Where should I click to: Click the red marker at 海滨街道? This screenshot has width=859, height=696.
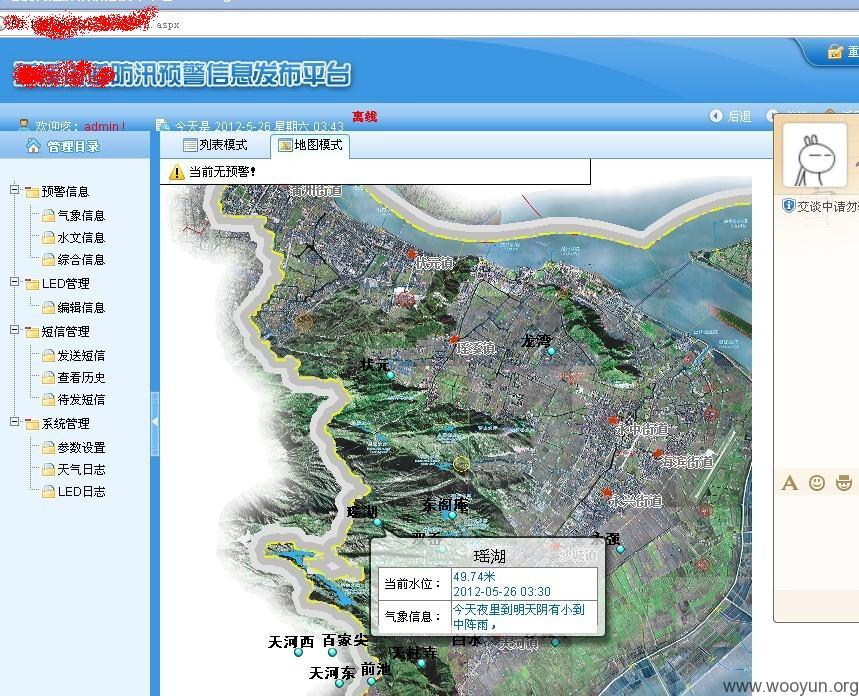[657, 453]
